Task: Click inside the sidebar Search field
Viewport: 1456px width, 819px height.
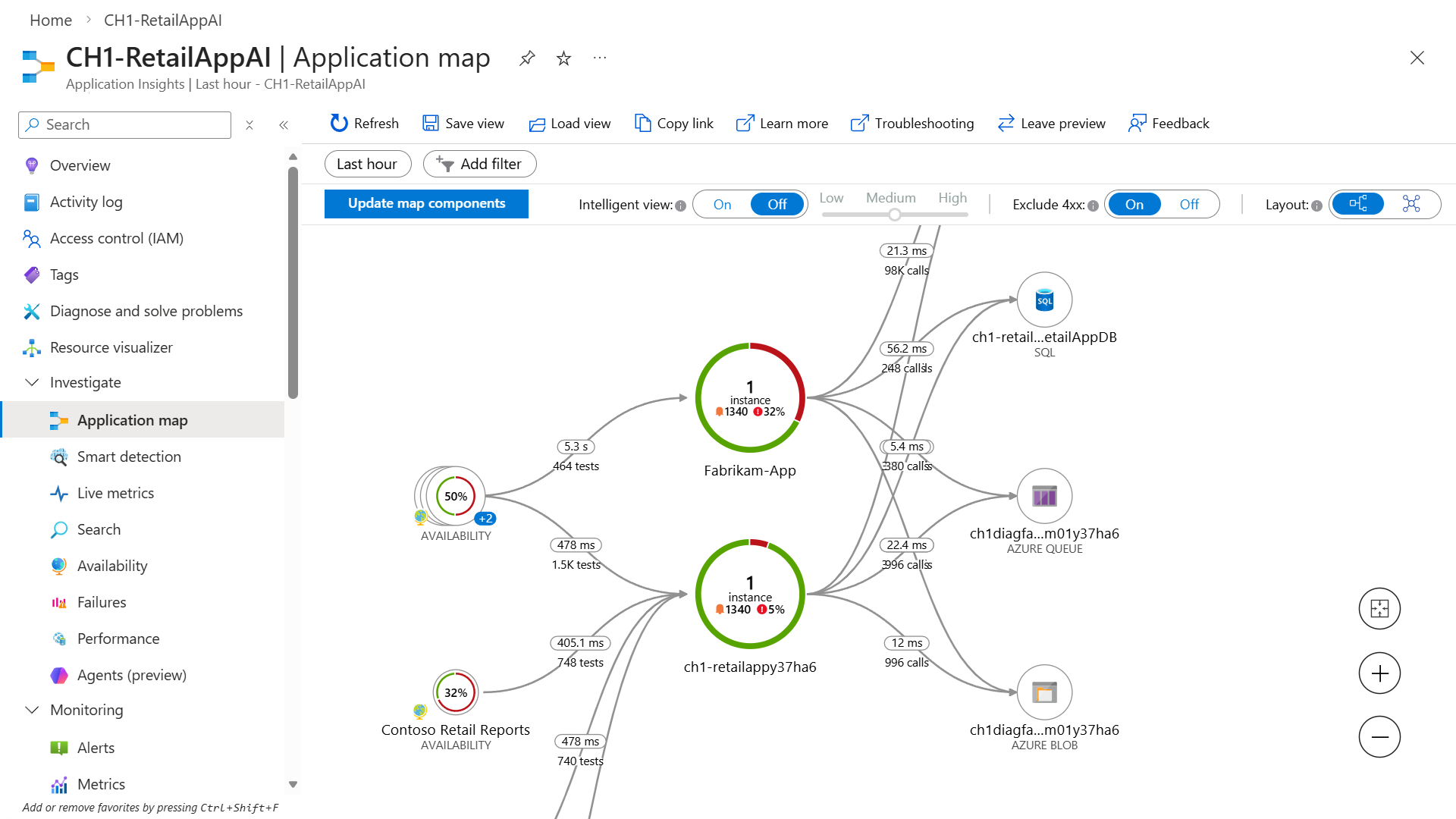Action: 124,124
